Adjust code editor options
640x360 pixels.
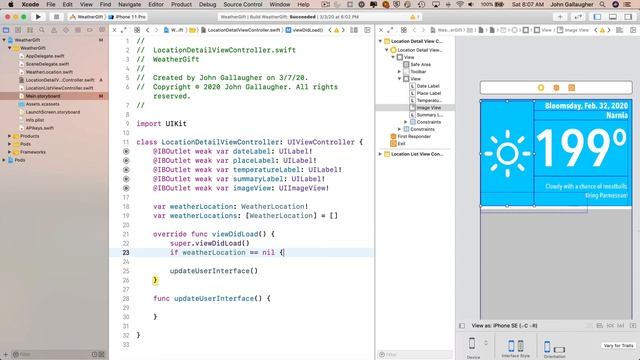pyautogui.click(x=354, y=30)
